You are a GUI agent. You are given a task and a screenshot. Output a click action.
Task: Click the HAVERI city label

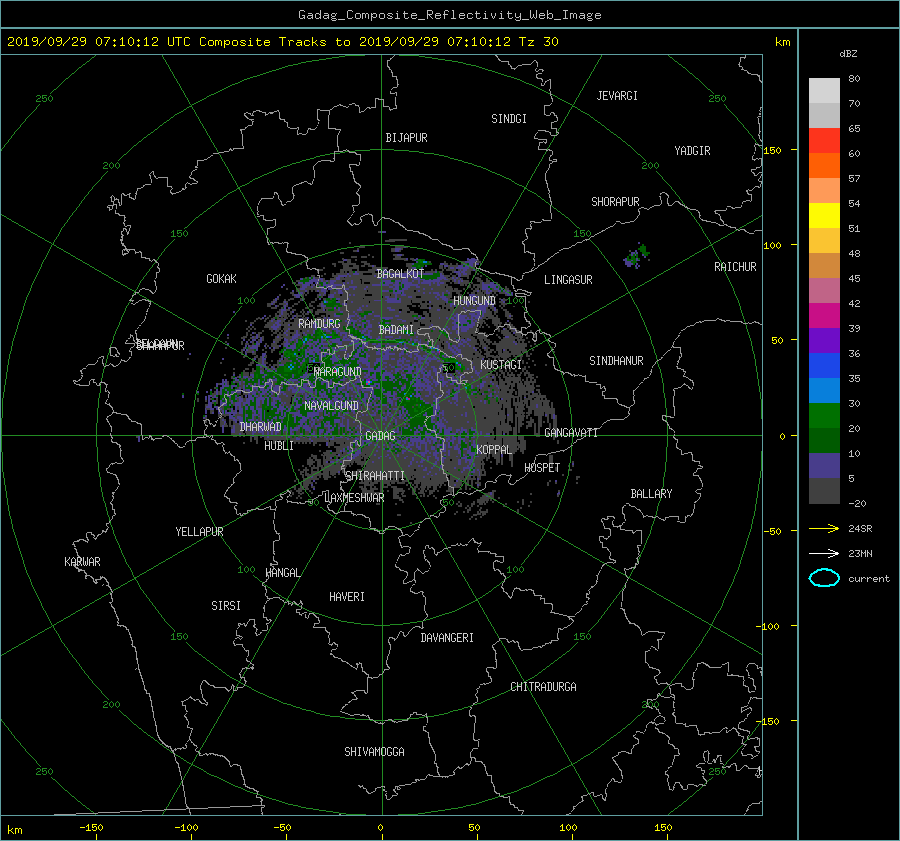(347, 597)
